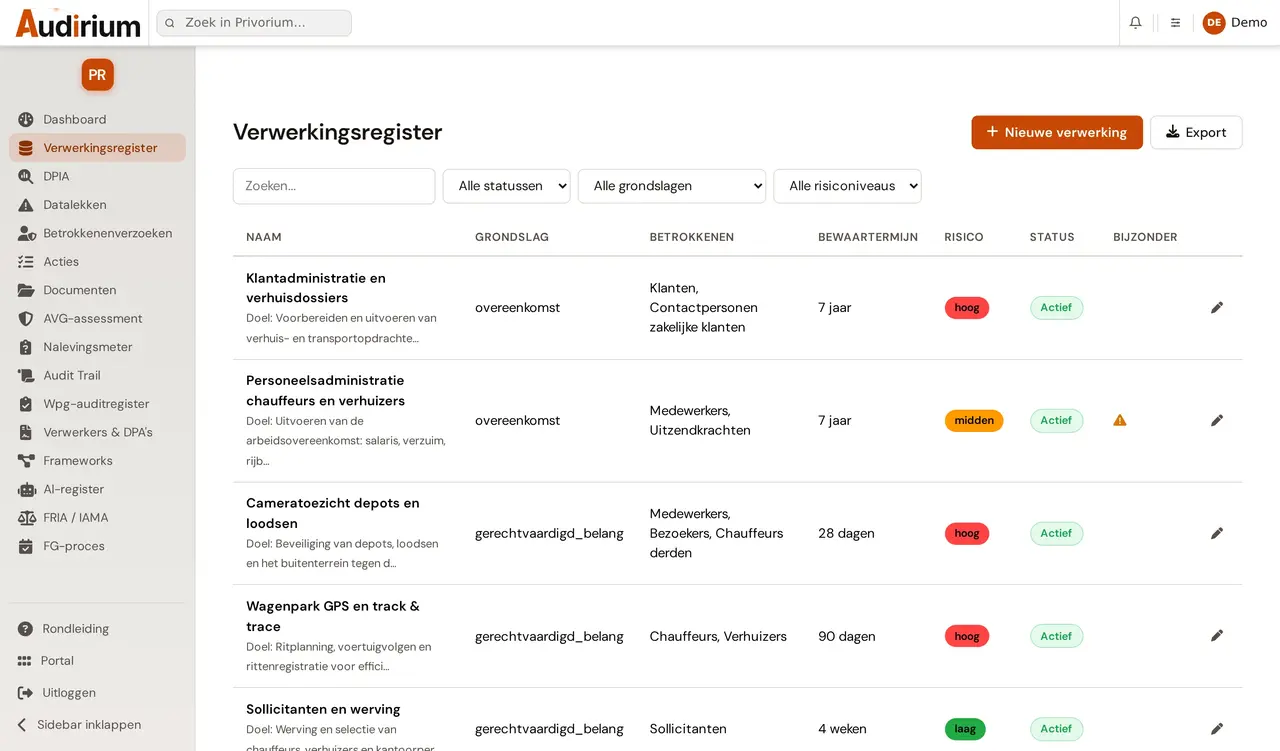Click the midden risk badge
This screenshot has width=1280, height=751.
[974, 421]
